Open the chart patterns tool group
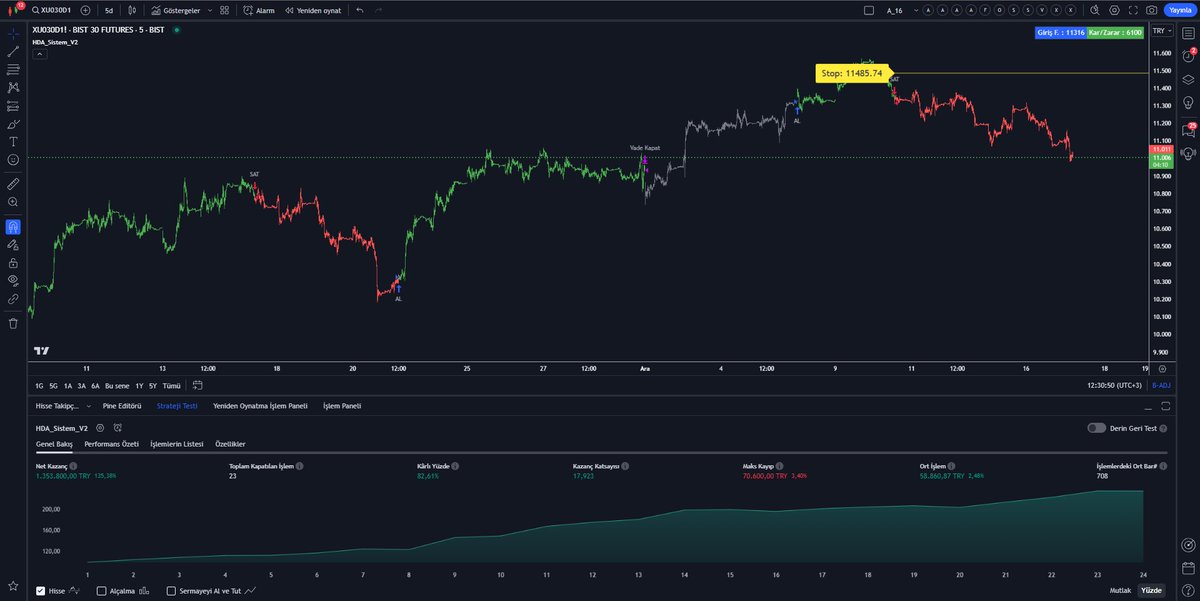 click(13, 87)
